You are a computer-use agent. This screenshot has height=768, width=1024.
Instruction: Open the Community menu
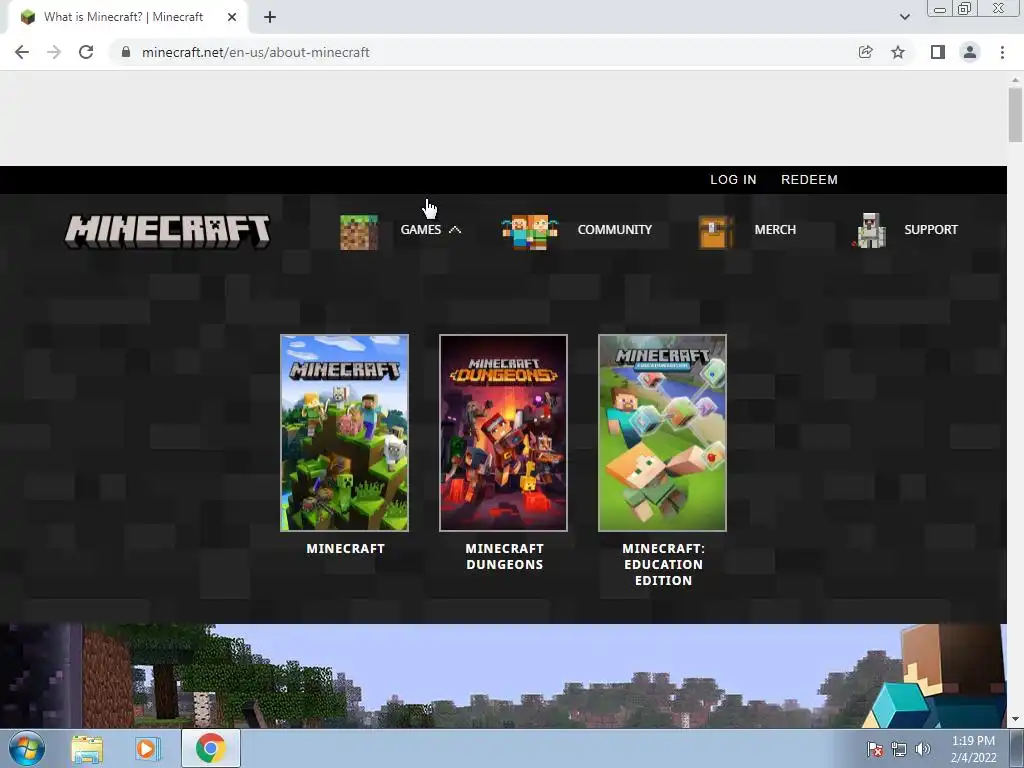[x=615, y=230]
